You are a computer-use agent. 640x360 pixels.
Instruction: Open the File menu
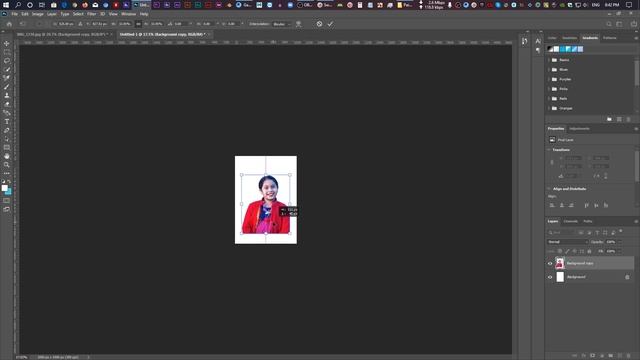pos(14,14)
